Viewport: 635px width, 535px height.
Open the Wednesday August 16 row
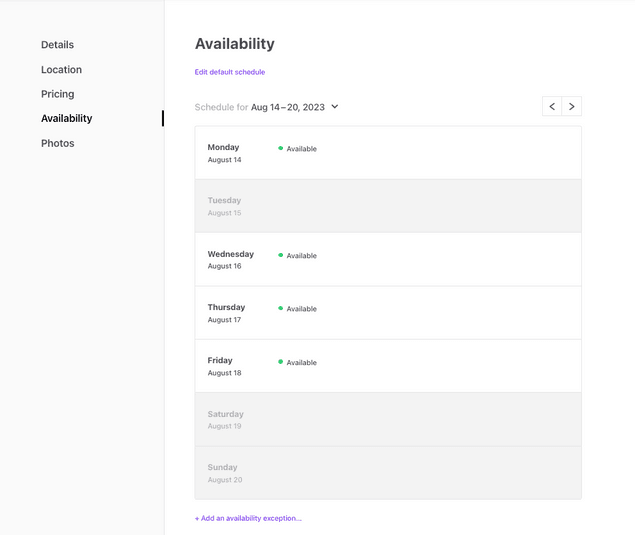pos(388,260)
